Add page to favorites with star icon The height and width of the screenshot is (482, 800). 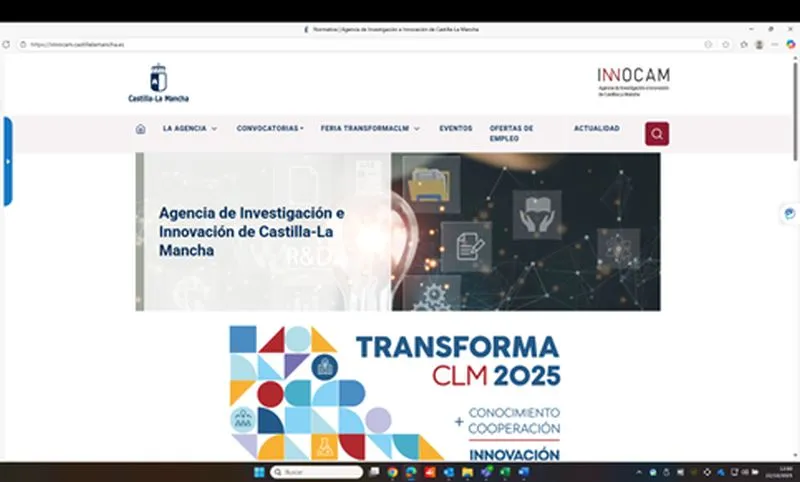pyautogui.click(x=726, y=44)
